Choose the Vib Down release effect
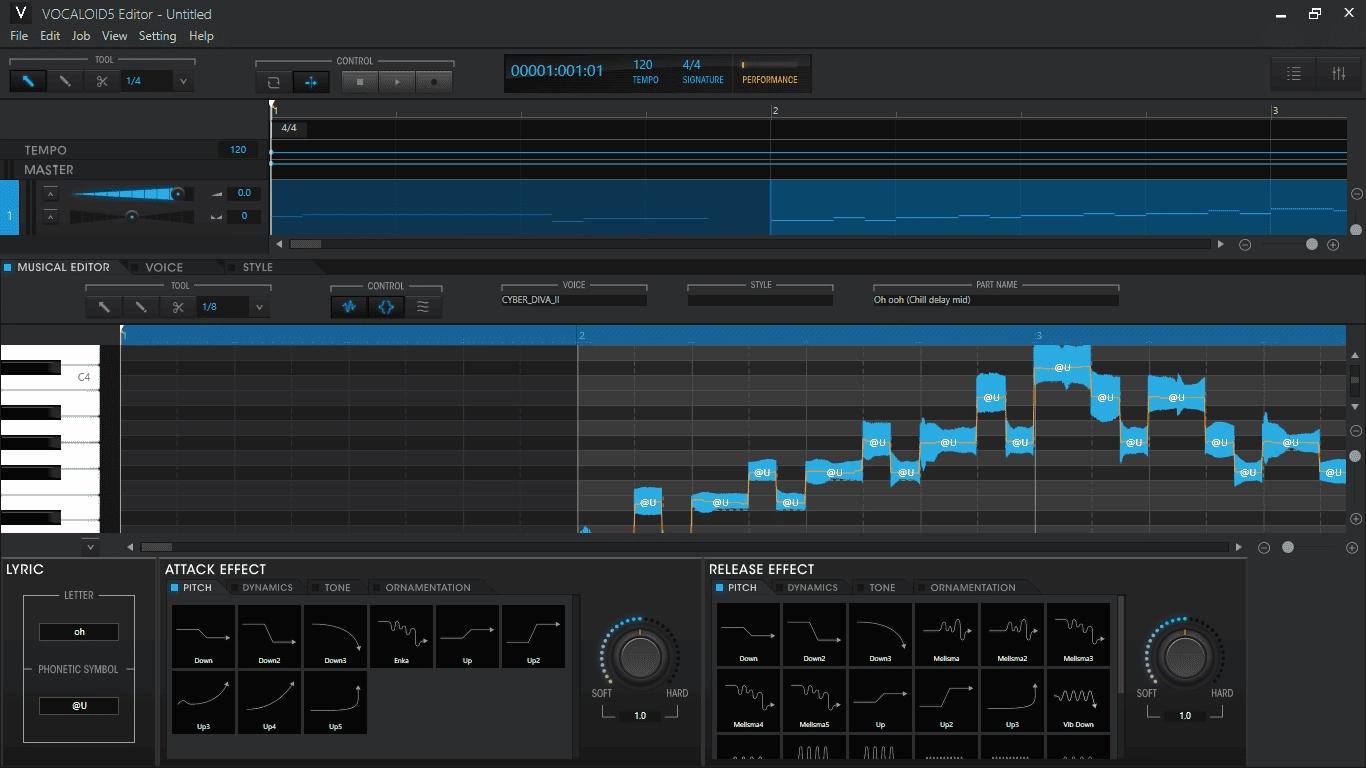 click(1078, 700)
